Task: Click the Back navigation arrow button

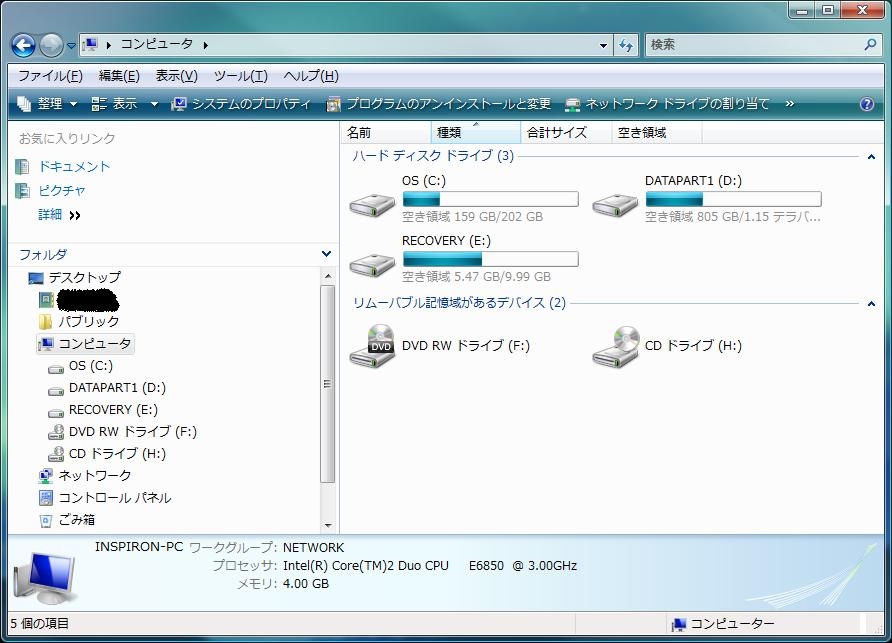Action: 23,45
